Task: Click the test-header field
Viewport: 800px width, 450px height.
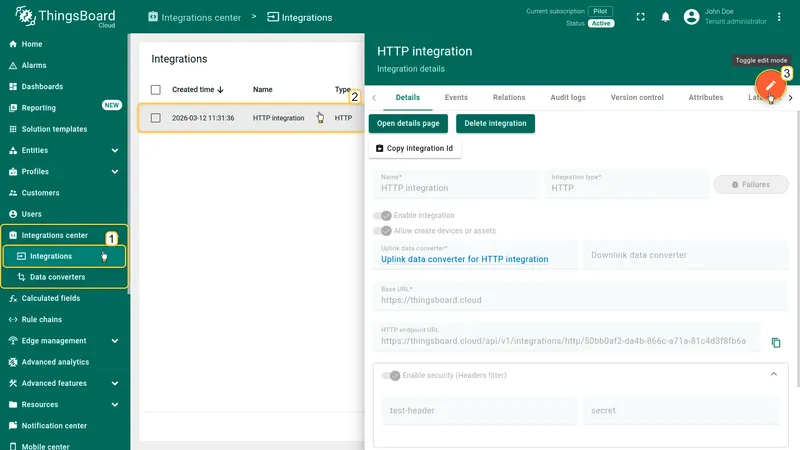Action: click(x=480, y=411)
